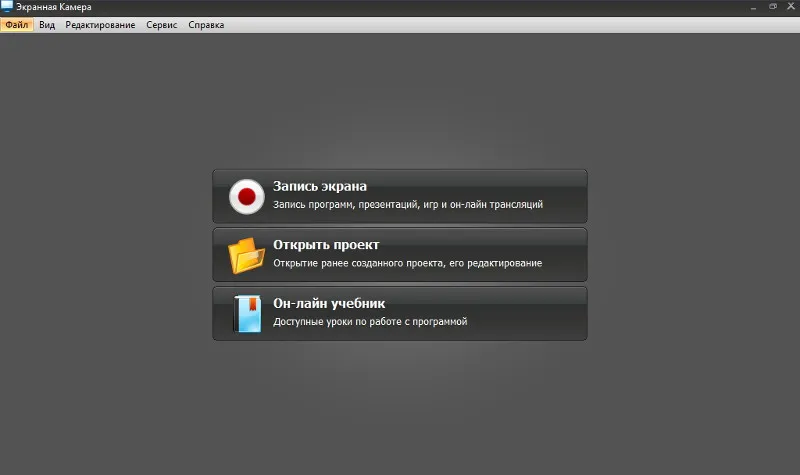Click the Экранная Камера title bar text

coord(54,7)
